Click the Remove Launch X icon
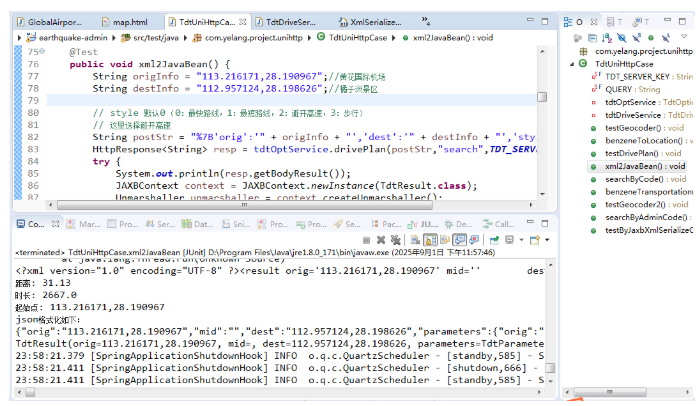The width and height of the screenshot is (696, 406). (381, 240)
